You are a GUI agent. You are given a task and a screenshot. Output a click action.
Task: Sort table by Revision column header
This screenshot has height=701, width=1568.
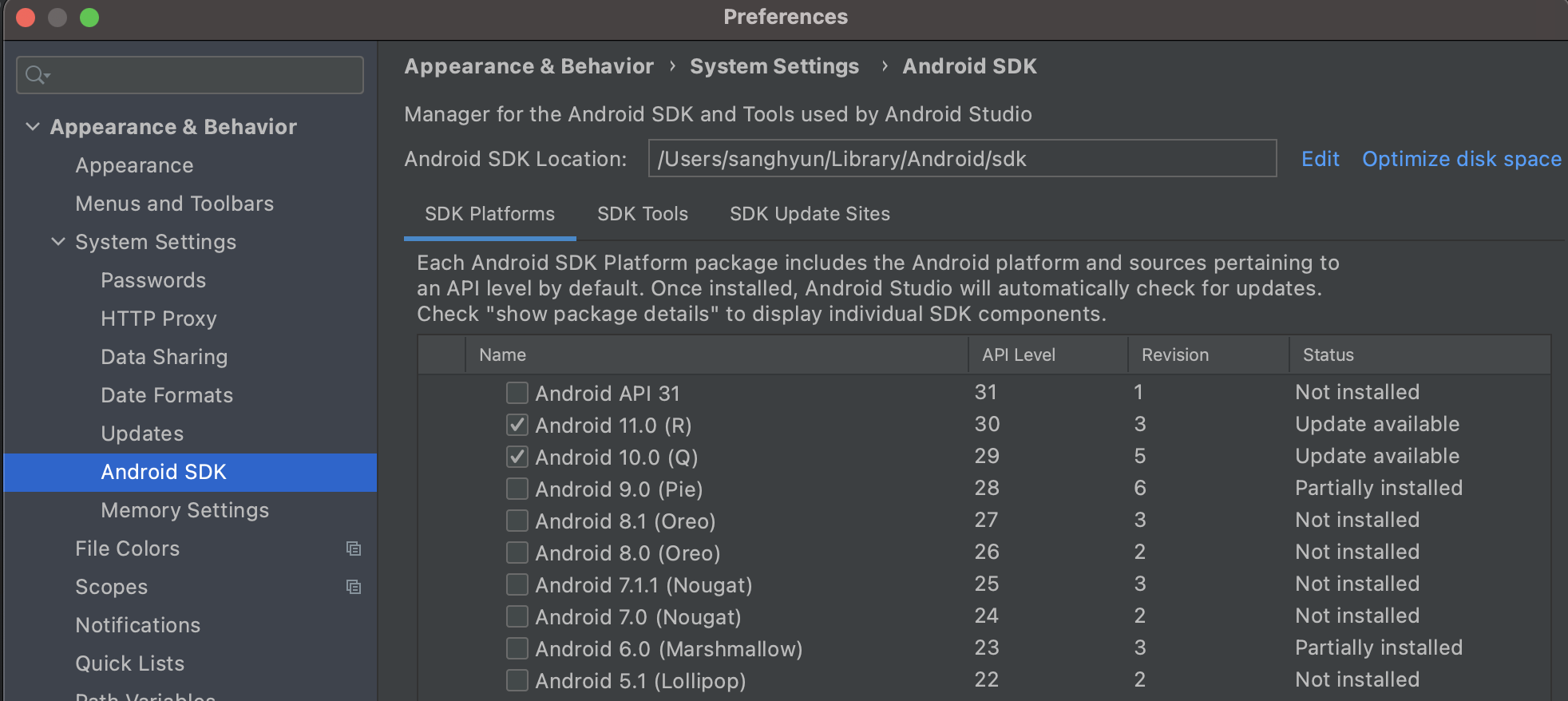(1208, 355)
